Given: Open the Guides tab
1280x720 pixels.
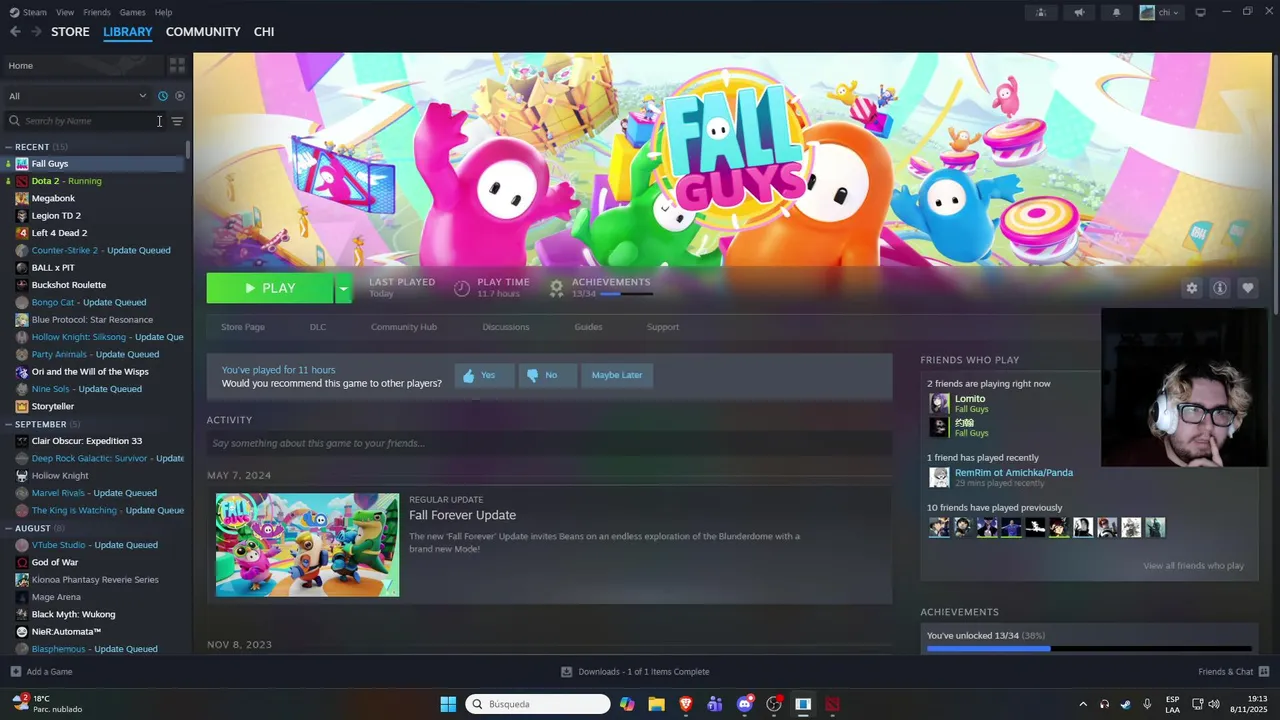Looking at the screenshot, I should 588,327.
